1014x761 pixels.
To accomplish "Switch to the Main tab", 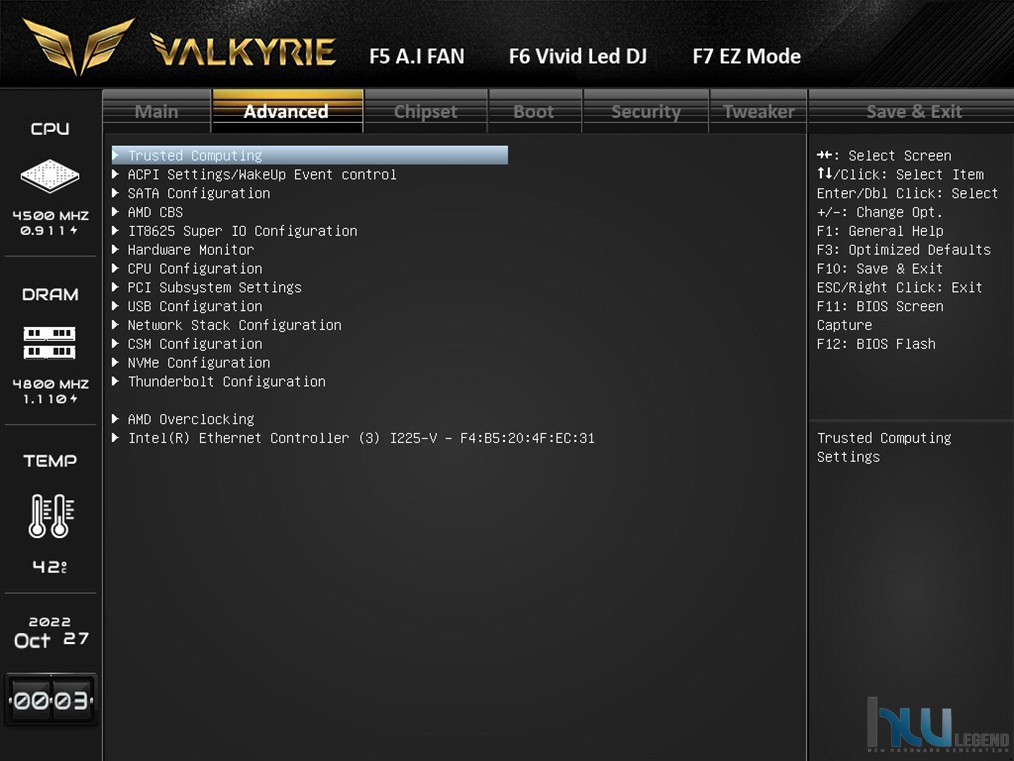I will 156,111.
